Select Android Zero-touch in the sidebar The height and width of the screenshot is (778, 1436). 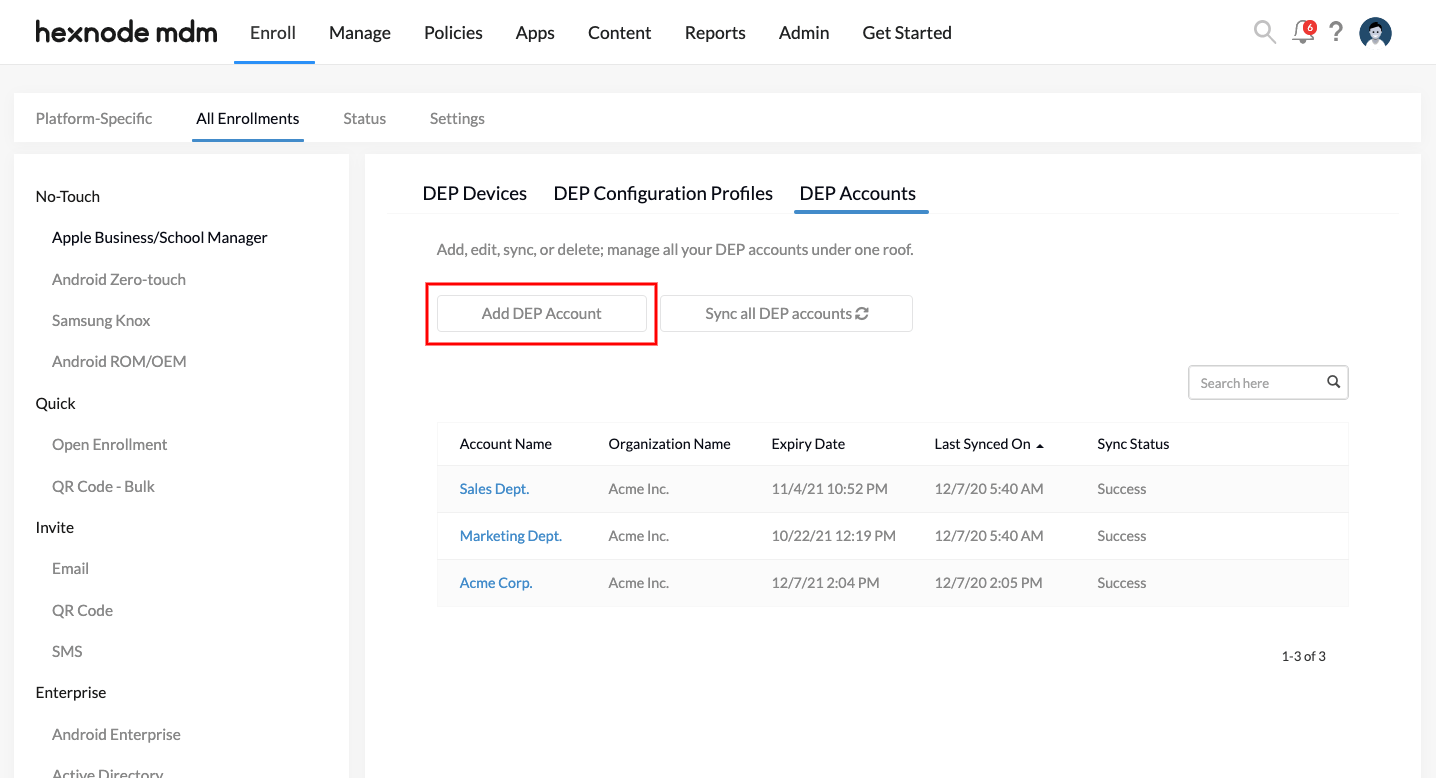tap(119, 279)
